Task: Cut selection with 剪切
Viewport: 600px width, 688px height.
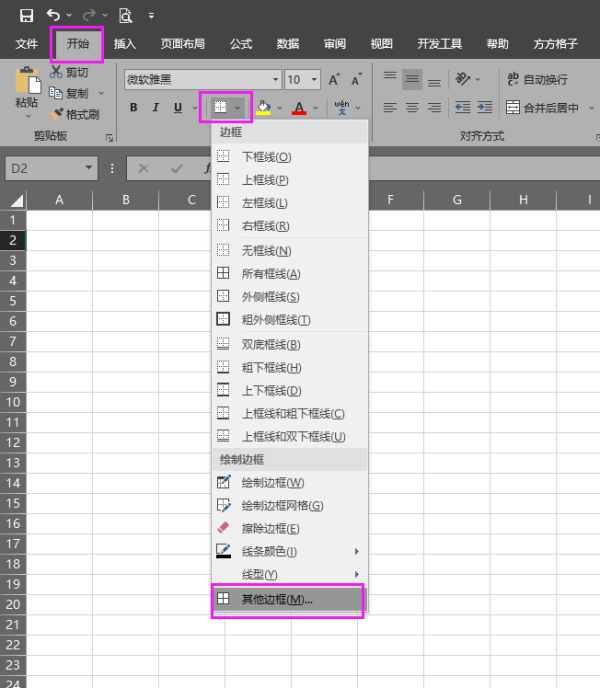Action: (69, 72)
